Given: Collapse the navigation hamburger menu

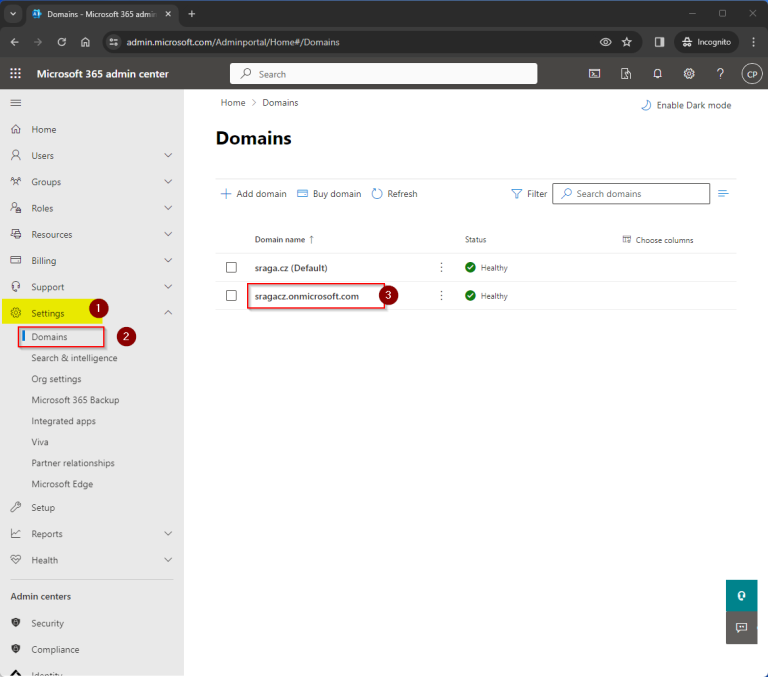Looking at the screenshot, I should pyautogui.click(x=16, y=103).
